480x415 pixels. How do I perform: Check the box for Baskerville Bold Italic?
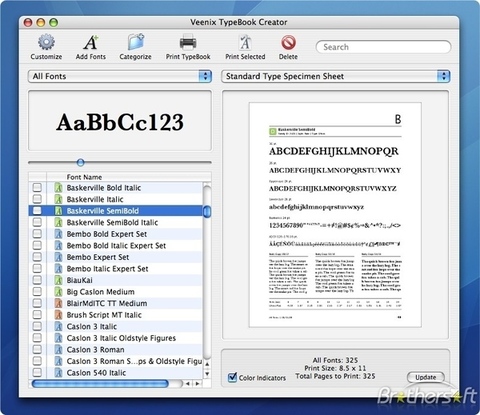37,188
